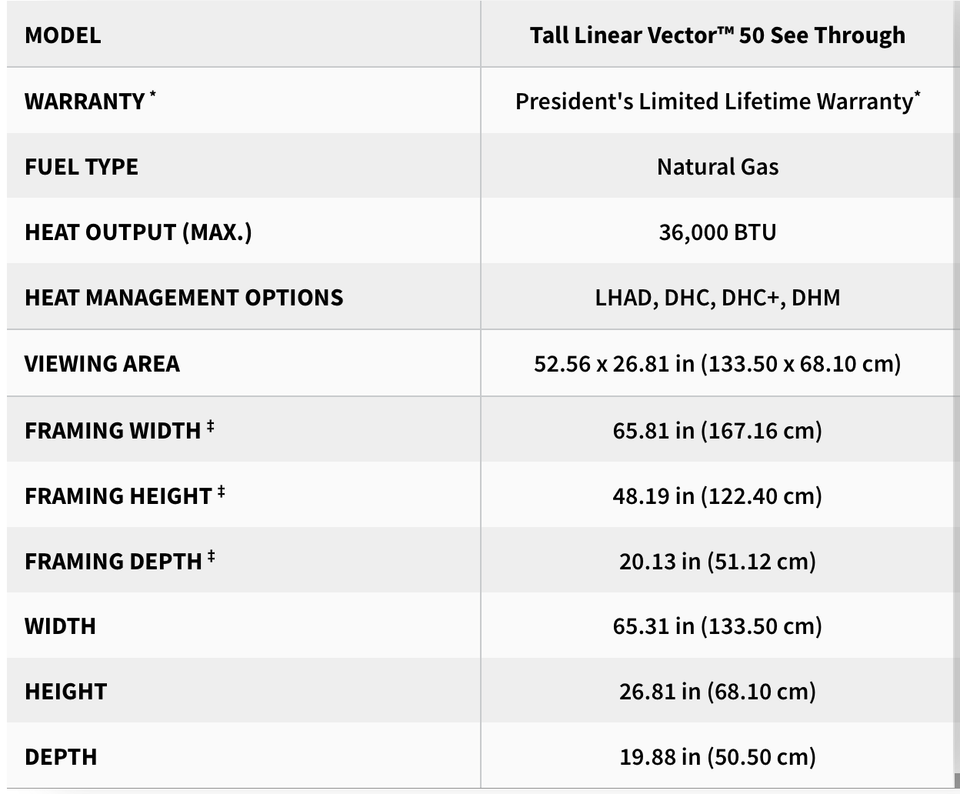Select the Natural Gas value

[x=718, y=167]
